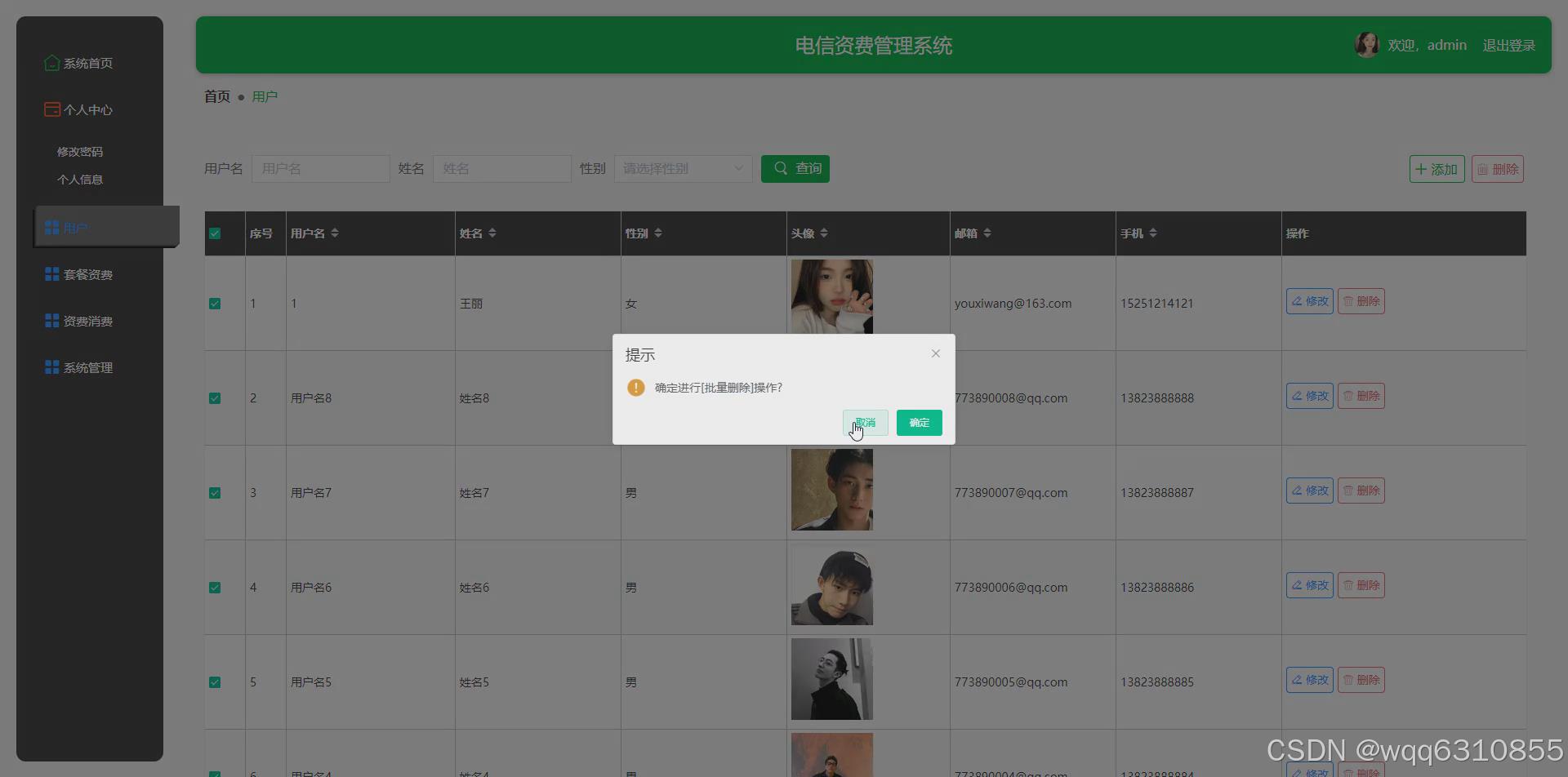1568x777 pixels.
Task: Toggle the select-all header checkbox
Action: click(x=215, y=233)
